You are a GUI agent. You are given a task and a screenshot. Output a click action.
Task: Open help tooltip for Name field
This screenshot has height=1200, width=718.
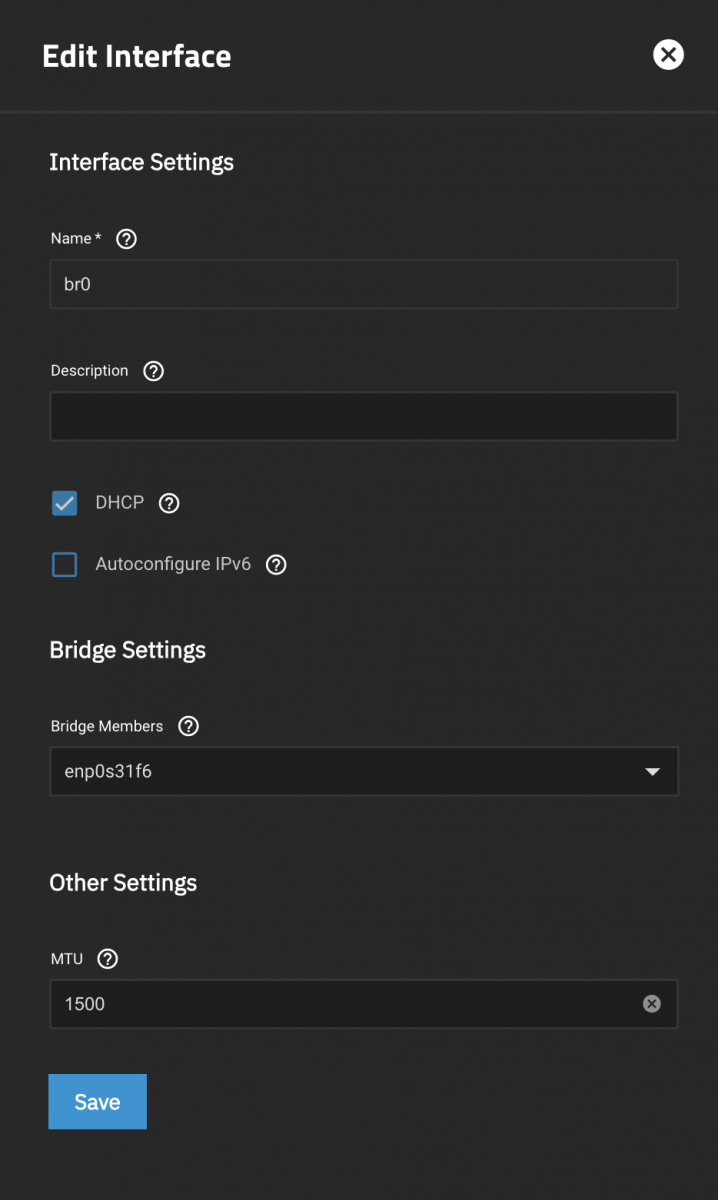(126, 239)
